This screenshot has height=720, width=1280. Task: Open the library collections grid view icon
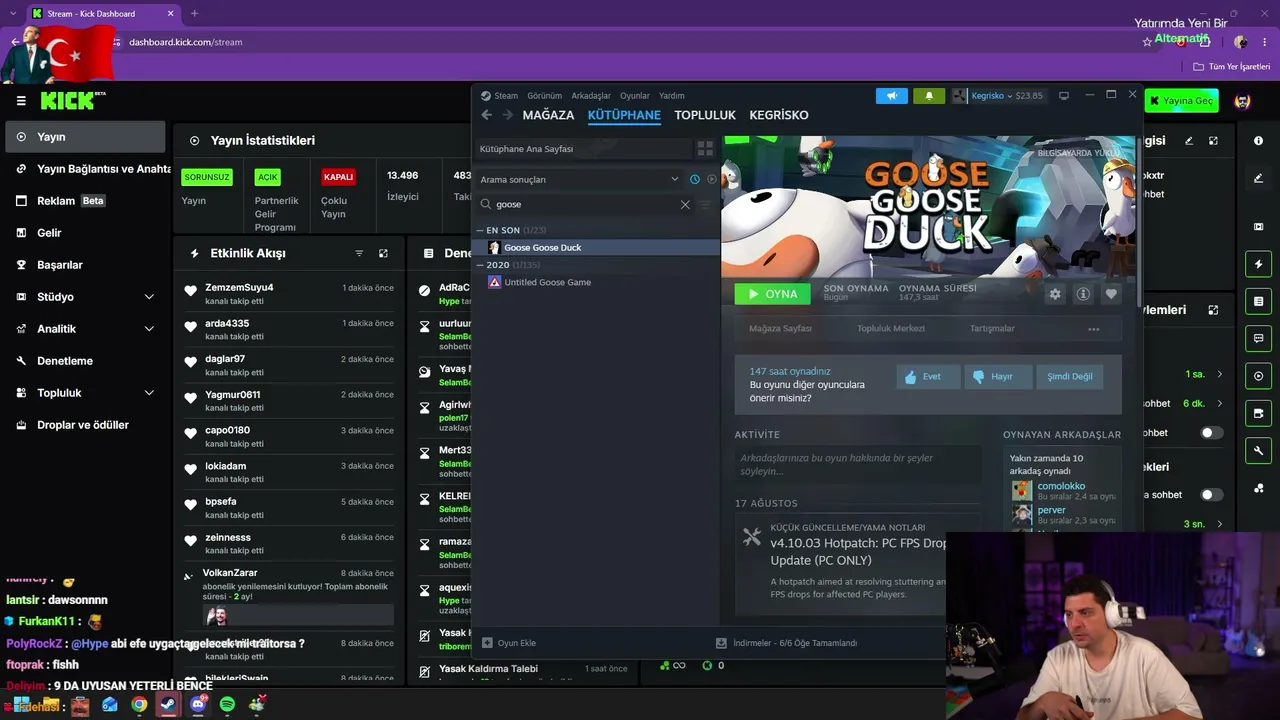pyautogui.click(x=705, y=148)
